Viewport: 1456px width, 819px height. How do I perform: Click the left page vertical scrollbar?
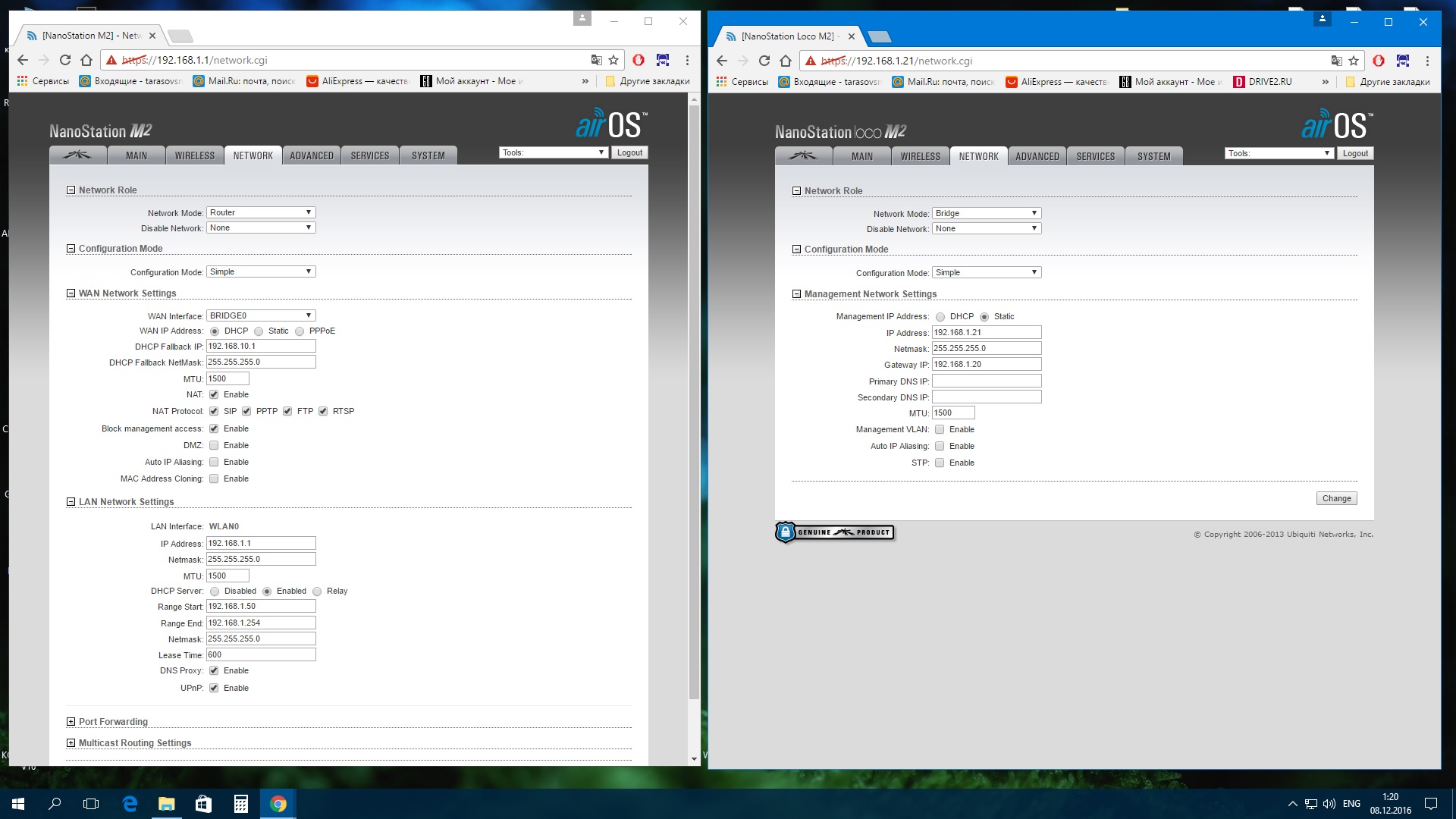coord(694,402)
